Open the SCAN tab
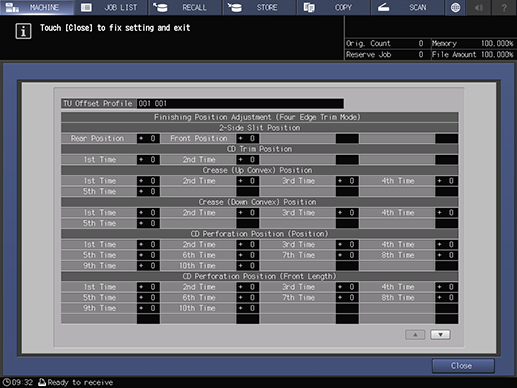Viewport: 517px width, 388px height. [x=407, y=7]
